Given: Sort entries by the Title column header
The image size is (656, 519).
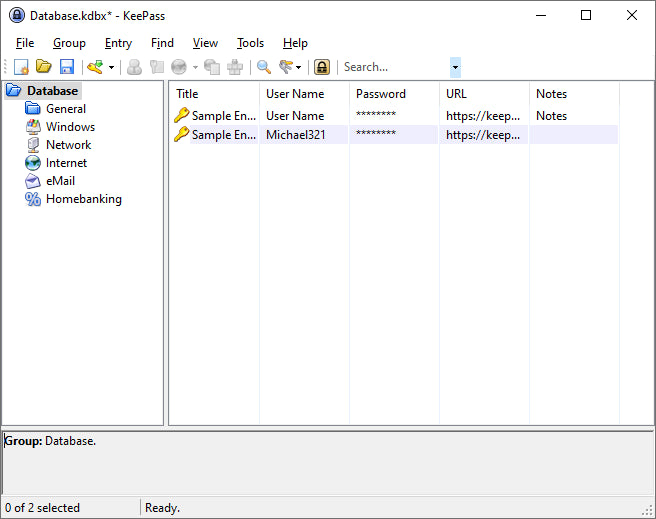Looking at the screenshot, I should pos(214,94).
